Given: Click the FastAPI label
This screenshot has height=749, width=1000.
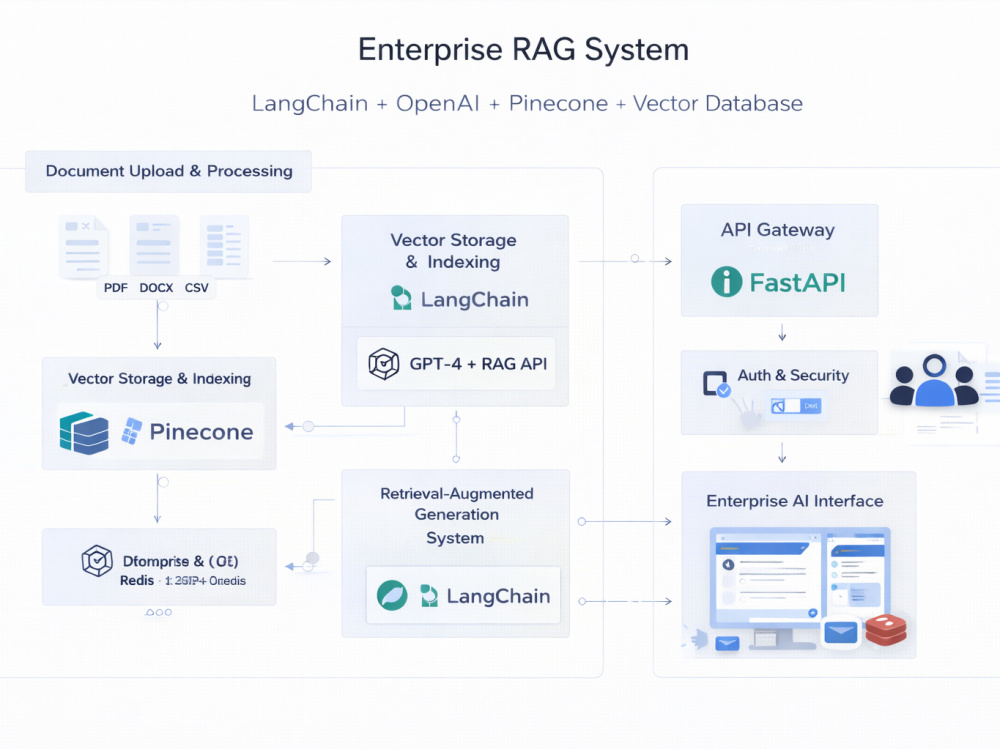Looking at the screenshot, I should (797, 282).
